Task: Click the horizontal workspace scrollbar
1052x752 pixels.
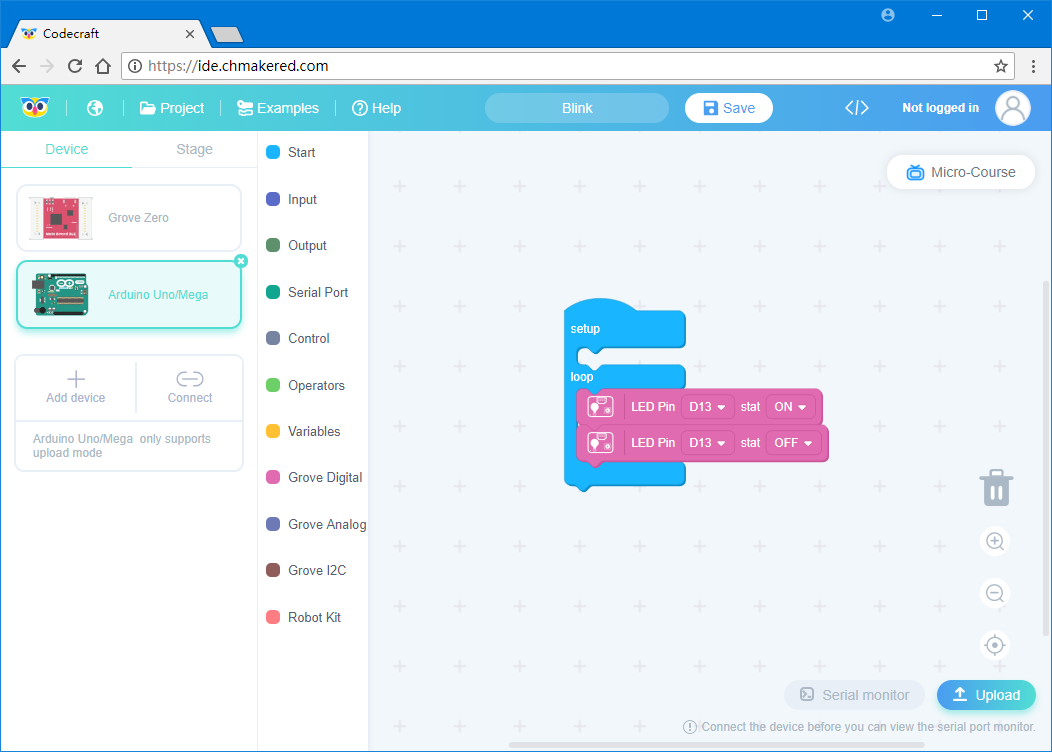Action: pos(717,745)
